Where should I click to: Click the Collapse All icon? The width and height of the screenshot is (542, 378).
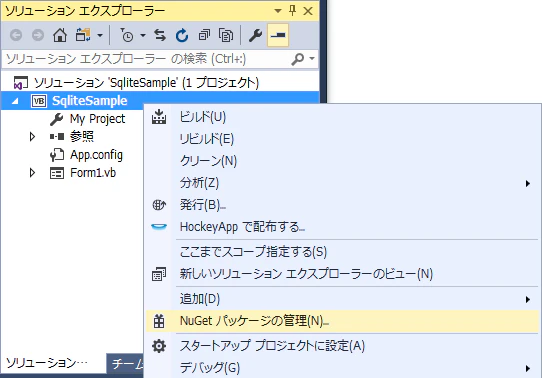tap(204, 35)
